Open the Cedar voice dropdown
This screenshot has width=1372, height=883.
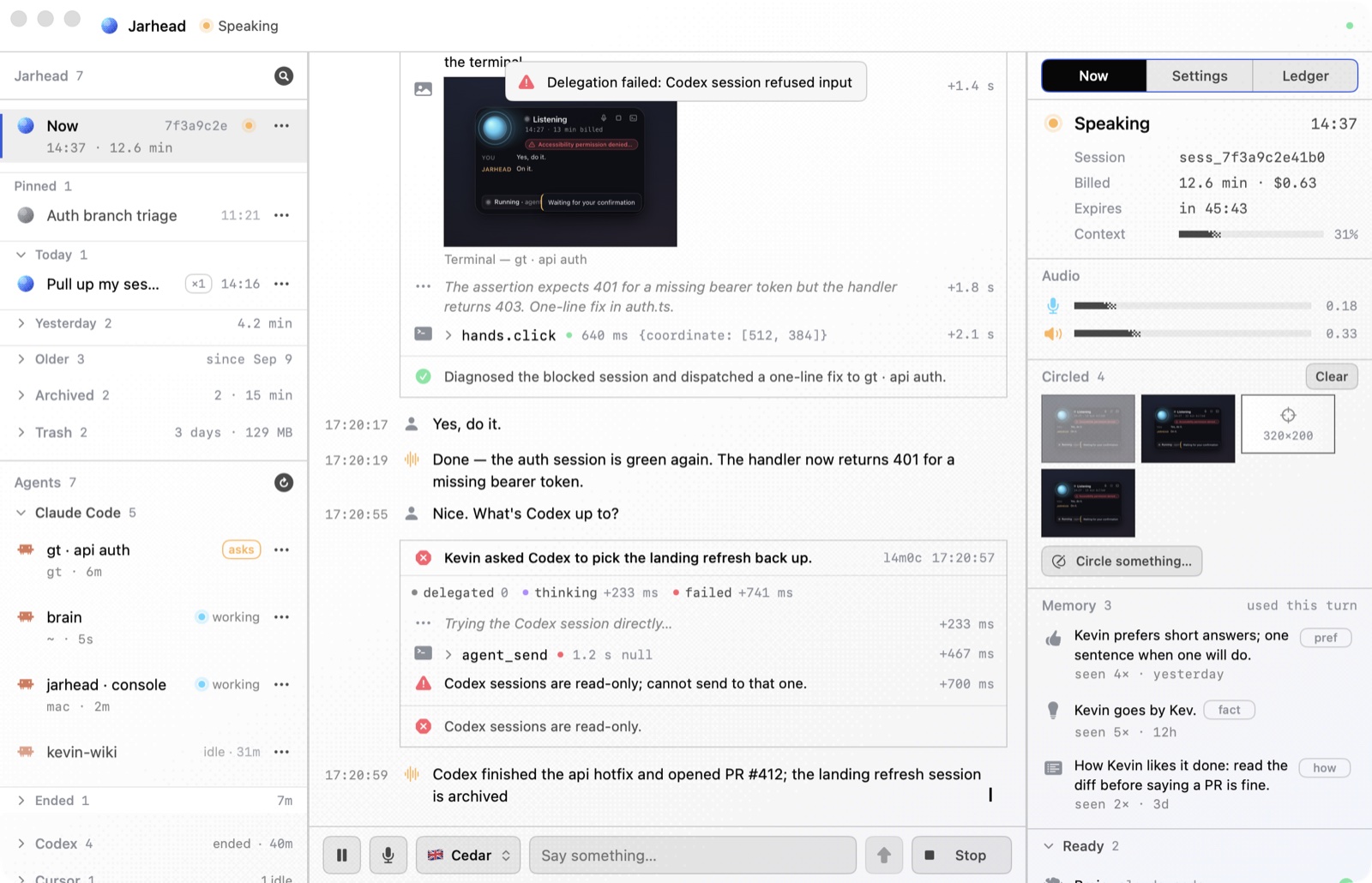point(468,856)
